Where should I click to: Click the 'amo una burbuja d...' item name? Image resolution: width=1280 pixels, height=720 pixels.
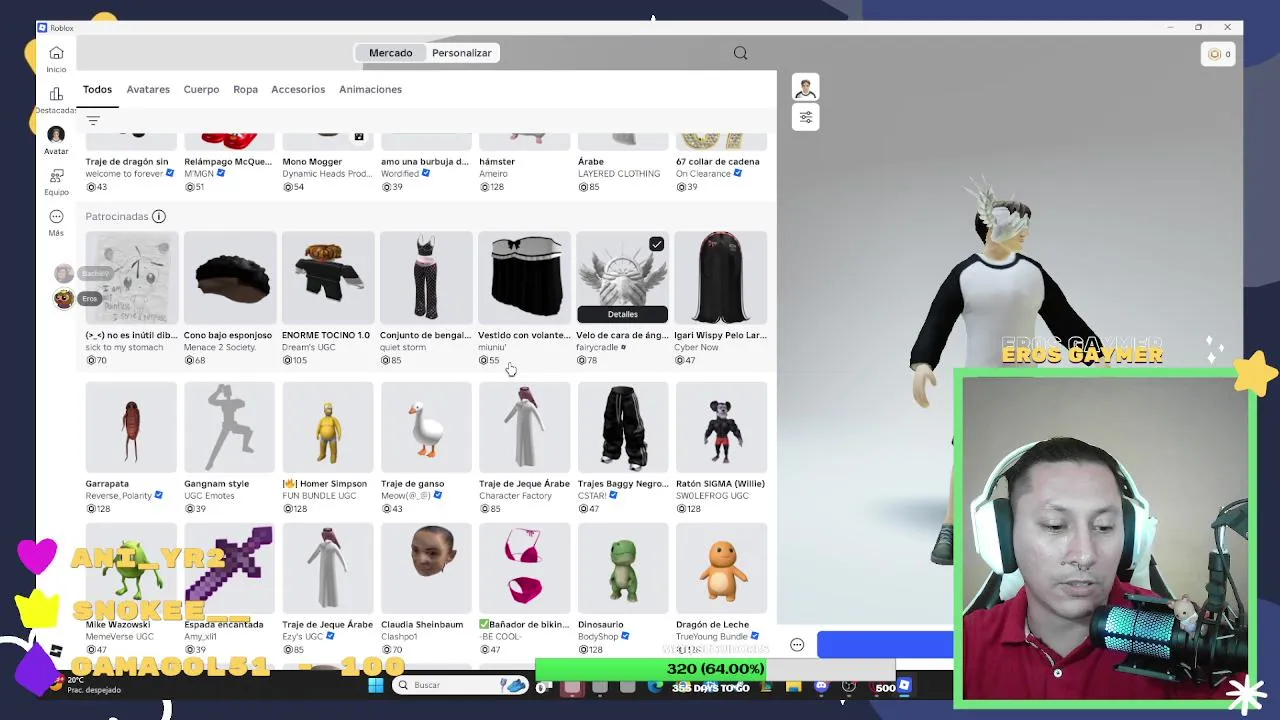click(425, 161)
